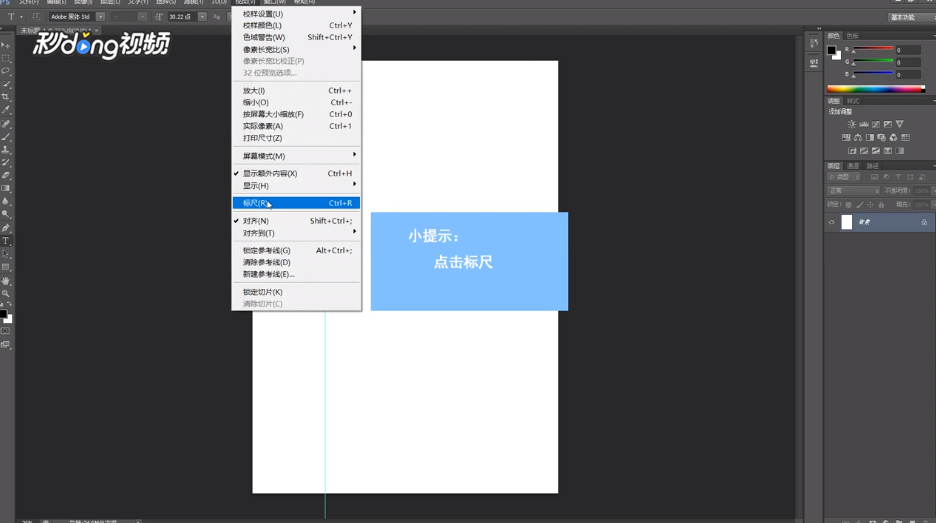Open the font style dropdown

[x=142, y=17]
